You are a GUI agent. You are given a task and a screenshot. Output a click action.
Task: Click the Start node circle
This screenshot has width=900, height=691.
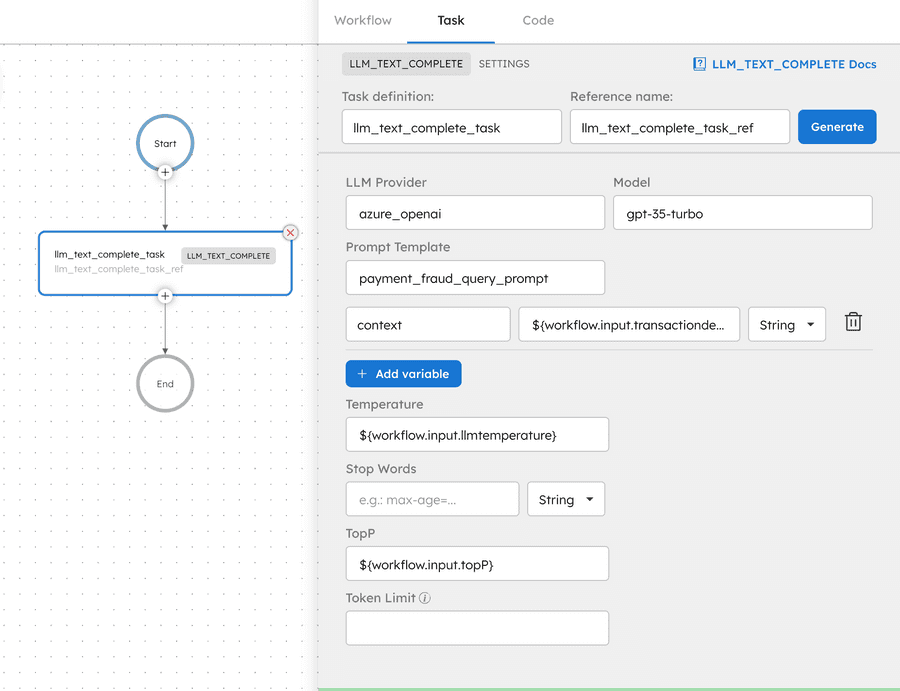pos(165,143)
